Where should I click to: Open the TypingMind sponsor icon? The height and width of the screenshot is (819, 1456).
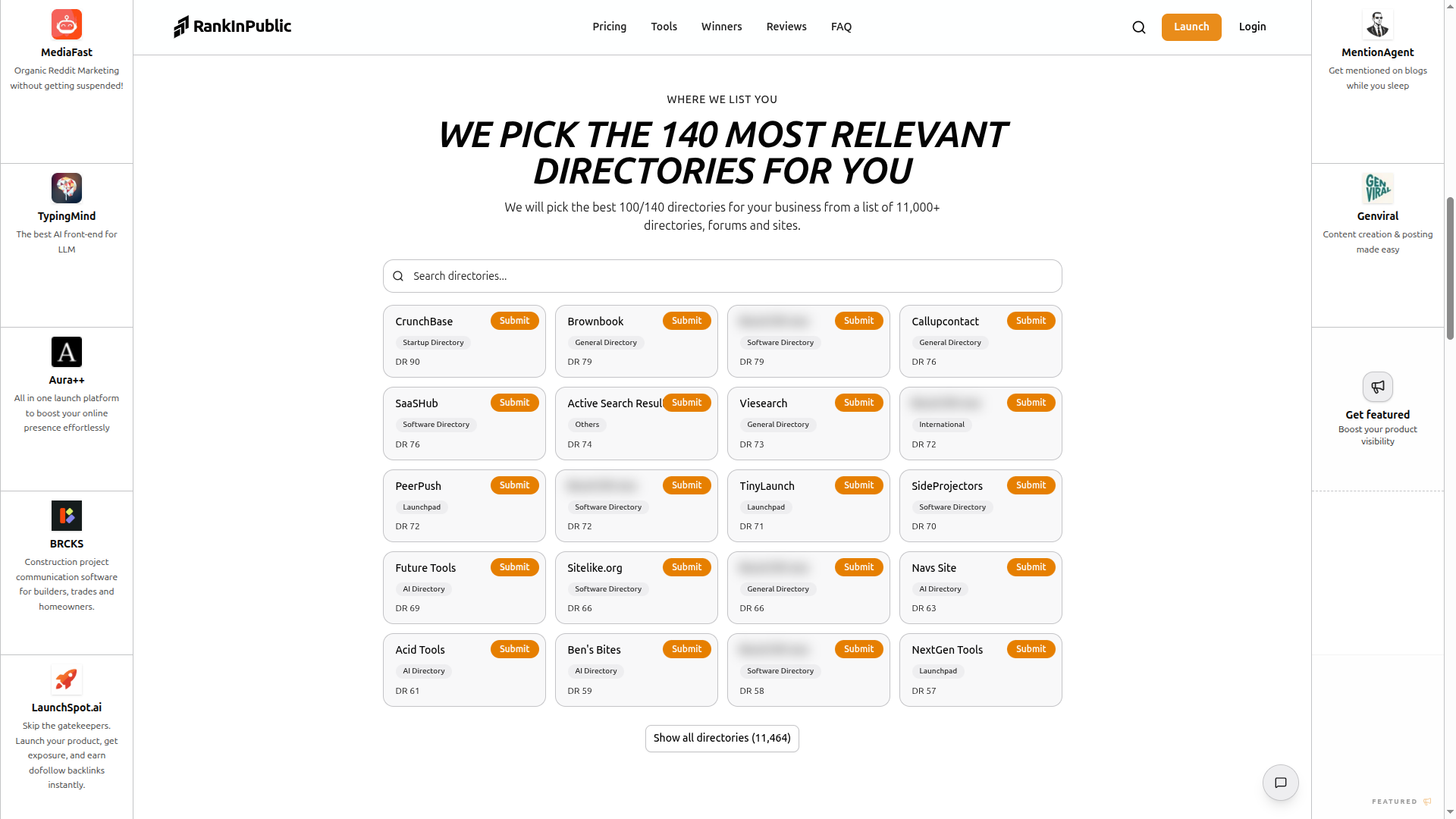click(x=67, y=188)
